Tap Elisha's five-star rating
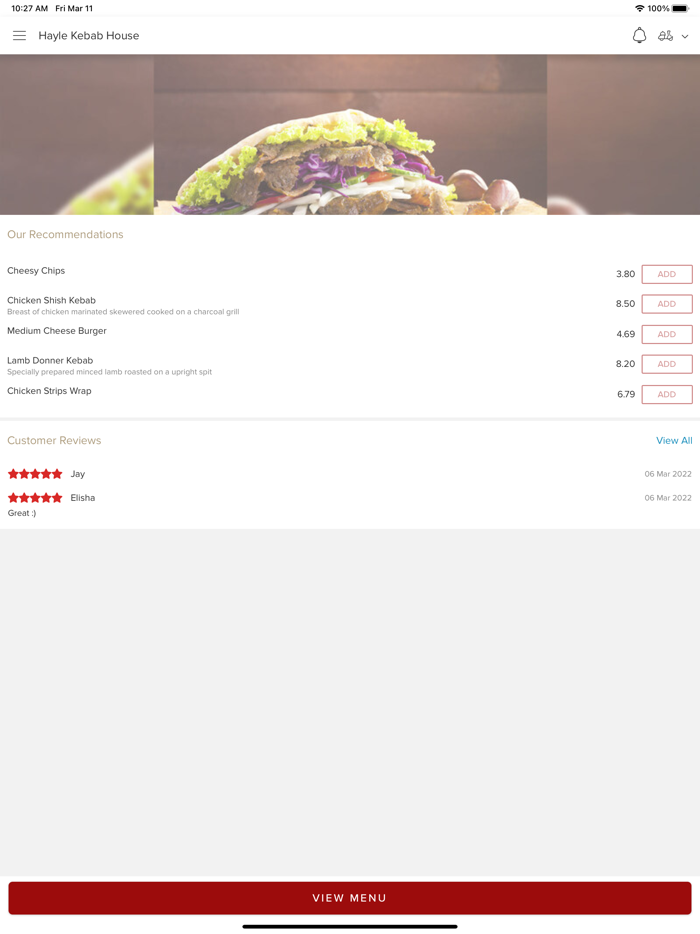The height and width of the screenshot is (934, 700). pos(35,497)
